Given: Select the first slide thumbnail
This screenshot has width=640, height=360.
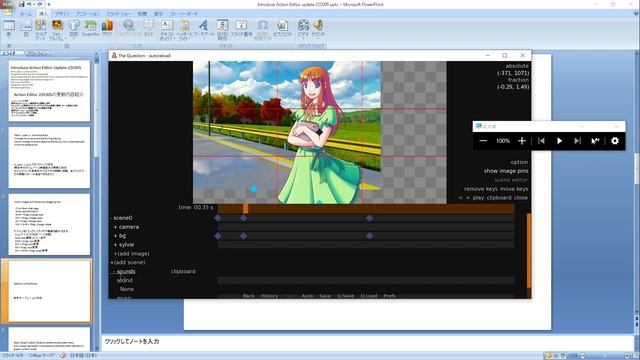Looking at the screenshot, I should point(49,91).
